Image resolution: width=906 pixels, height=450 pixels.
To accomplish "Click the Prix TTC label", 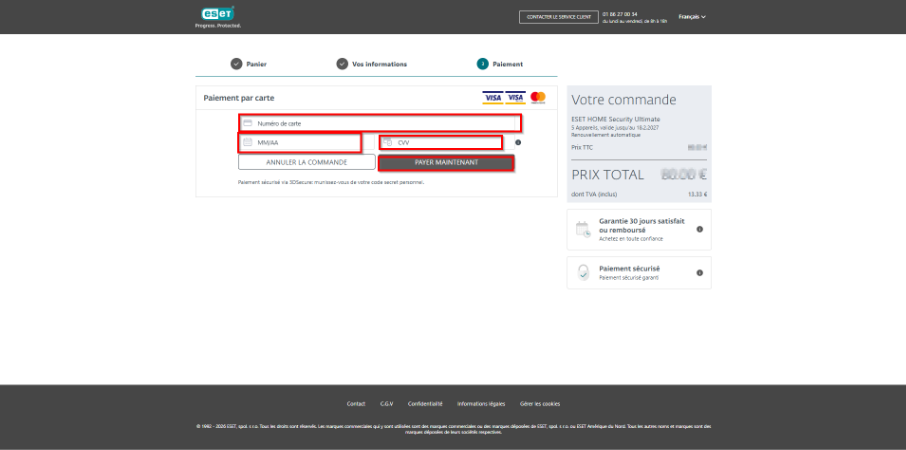I will [582, 147].
